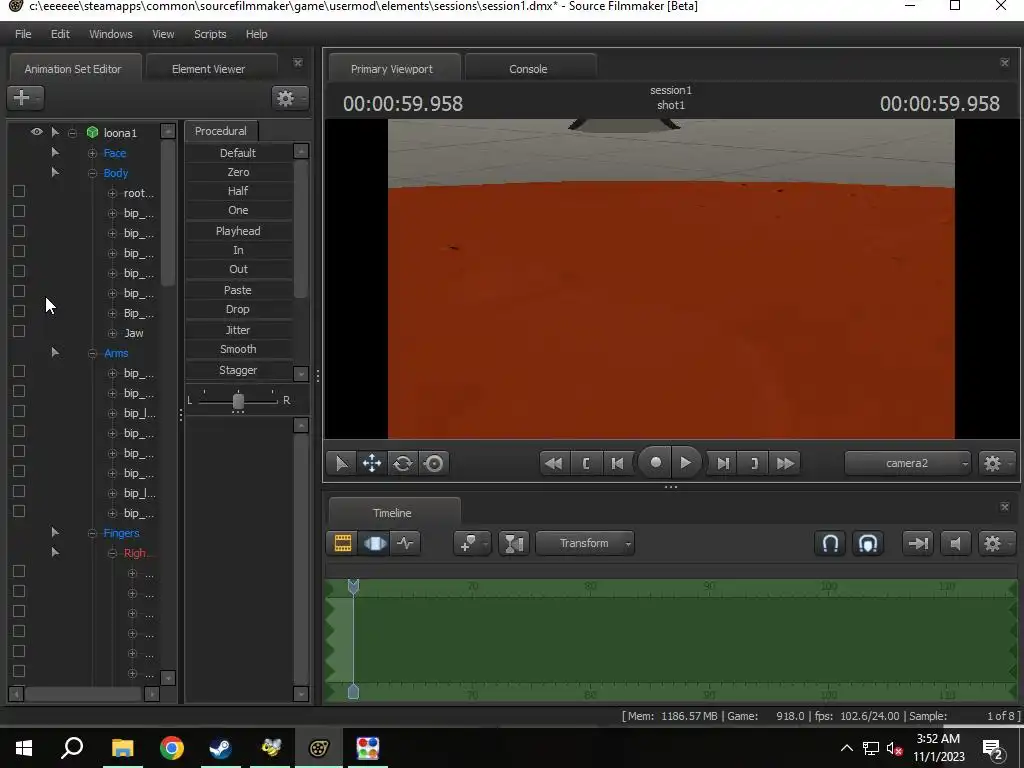Check the box beside the Bip_ row above Jaw
Viewport: 1024px width, 768px height.
[x=19, y=312]
